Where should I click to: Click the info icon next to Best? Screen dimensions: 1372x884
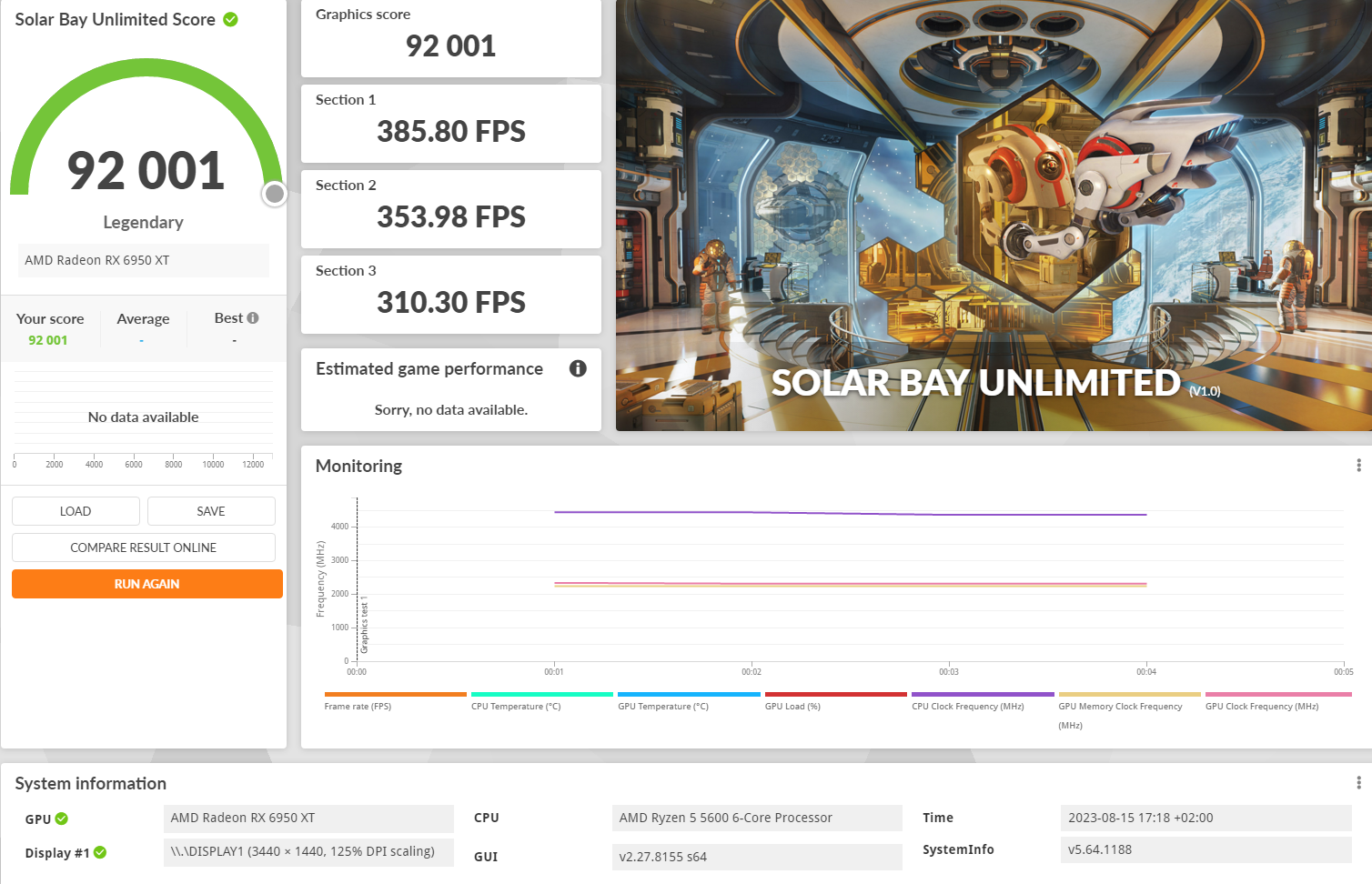click(x=253, y=318)
